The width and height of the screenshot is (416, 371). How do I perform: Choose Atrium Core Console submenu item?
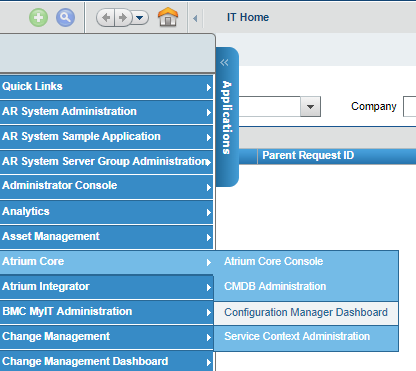point(306,262)
